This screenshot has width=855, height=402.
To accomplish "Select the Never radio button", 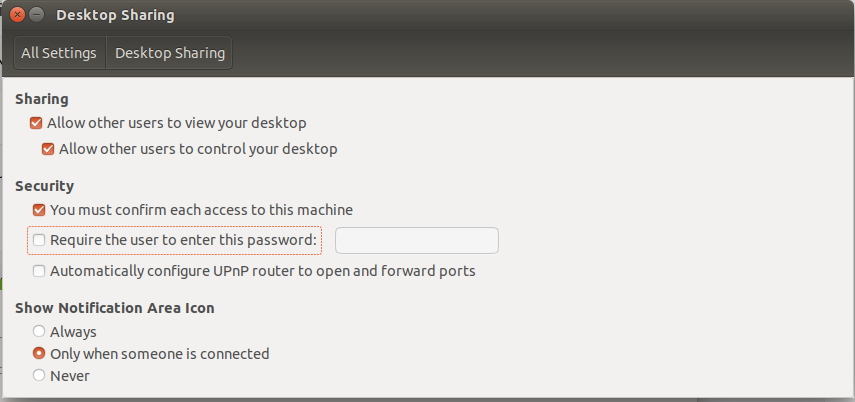I will (39, 376).
